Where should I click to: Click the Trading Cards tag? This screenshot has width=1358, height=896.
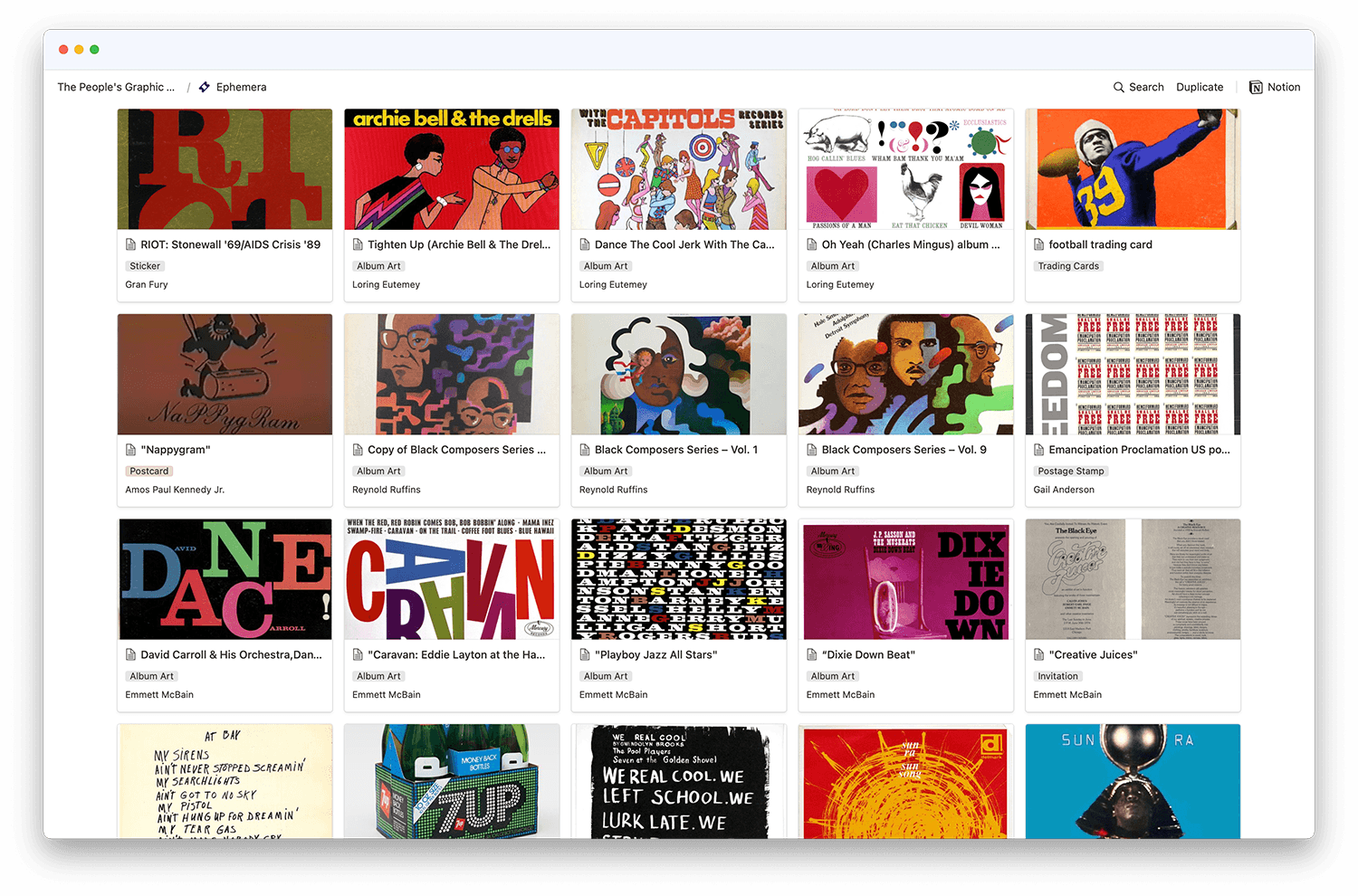point(1068,266)
